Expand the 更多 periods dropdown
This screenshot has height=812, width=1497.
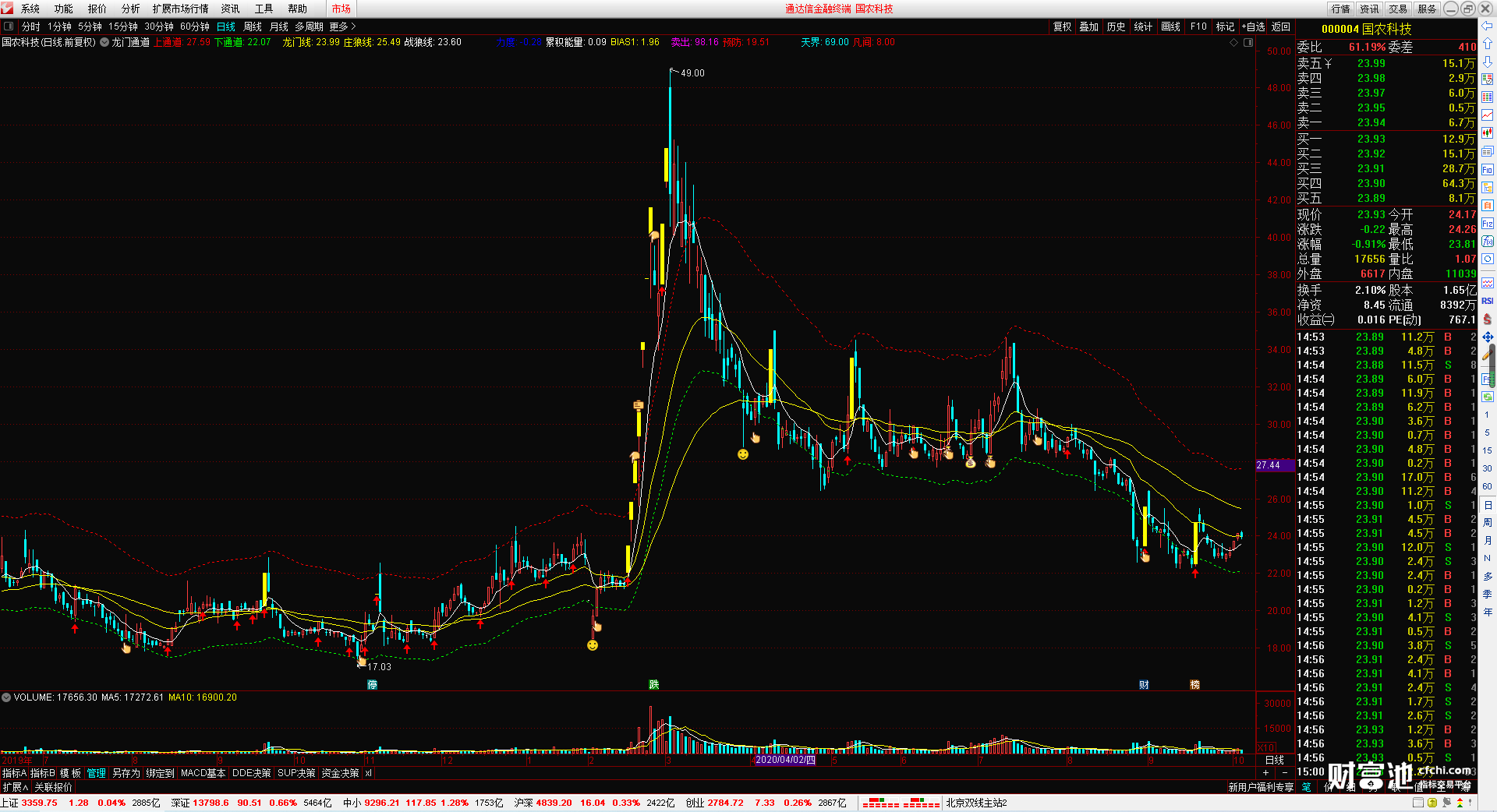coord(342,26)
